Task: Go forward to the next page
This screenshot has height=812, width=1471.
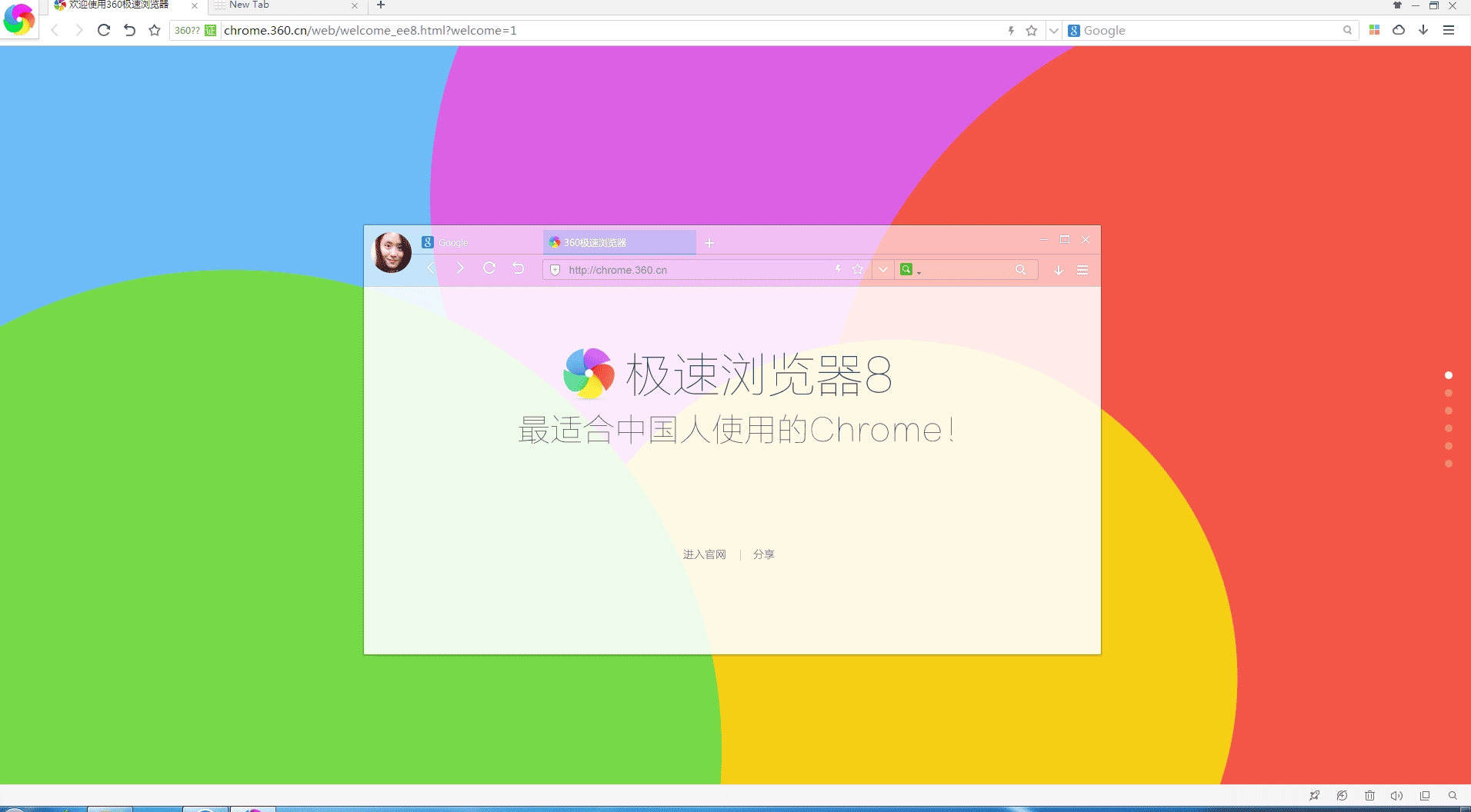Action: click(78, 30)
